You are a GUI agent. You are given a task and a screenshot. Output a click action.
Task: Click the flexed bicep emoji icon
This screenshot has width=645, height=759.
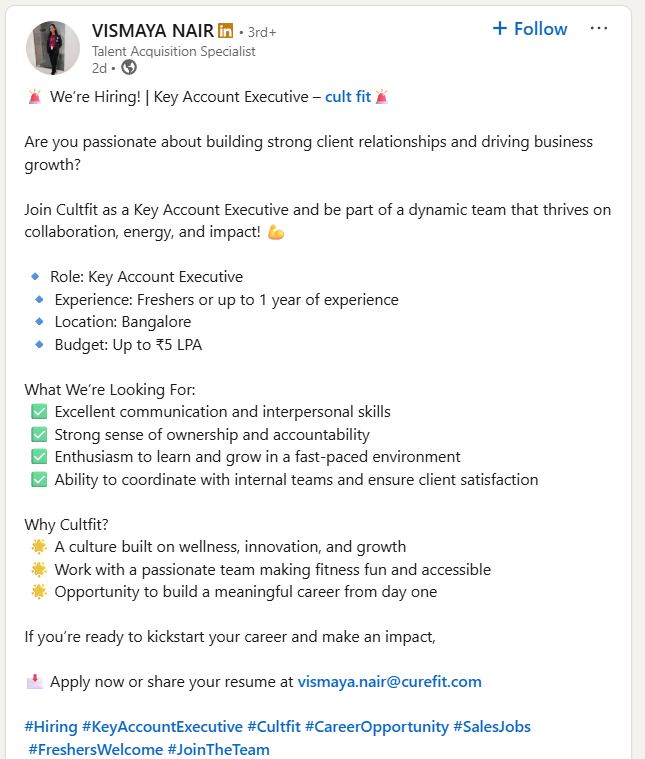tap(277, 232)
